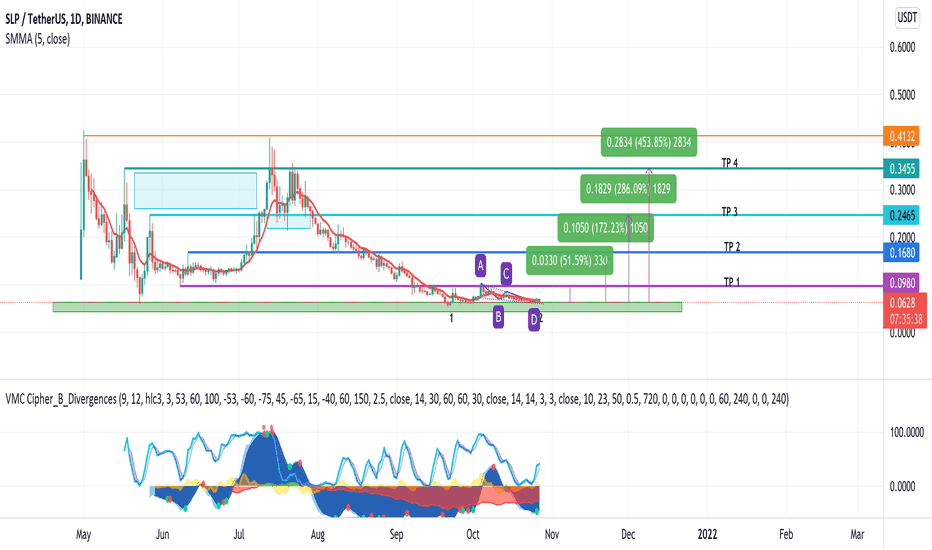Select the purple D pattern marker

click(x=534, y=320)
